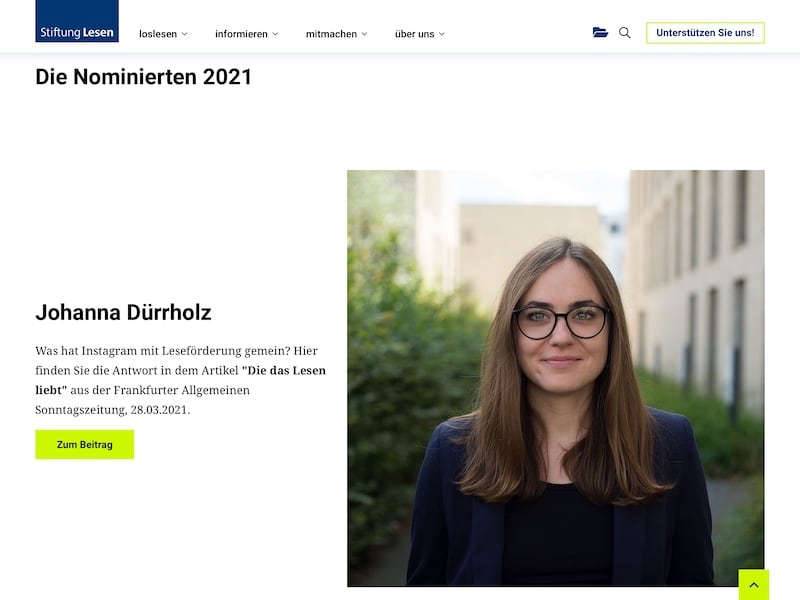The image size is (800, 600).
Task: Click the bold article title "Die das Lesen liebt"
Action: coord(284,370)
